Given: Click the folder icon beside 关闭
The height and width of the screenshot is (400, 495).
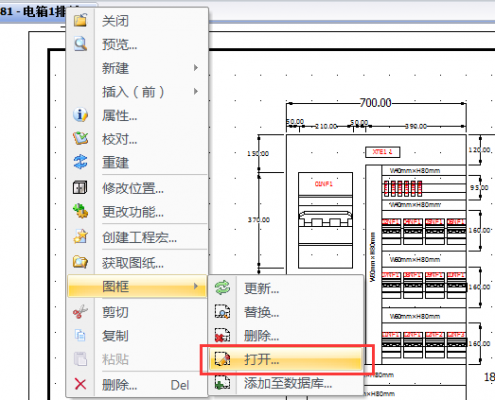Looking at the screenshot, I should [x=80, y=20].
